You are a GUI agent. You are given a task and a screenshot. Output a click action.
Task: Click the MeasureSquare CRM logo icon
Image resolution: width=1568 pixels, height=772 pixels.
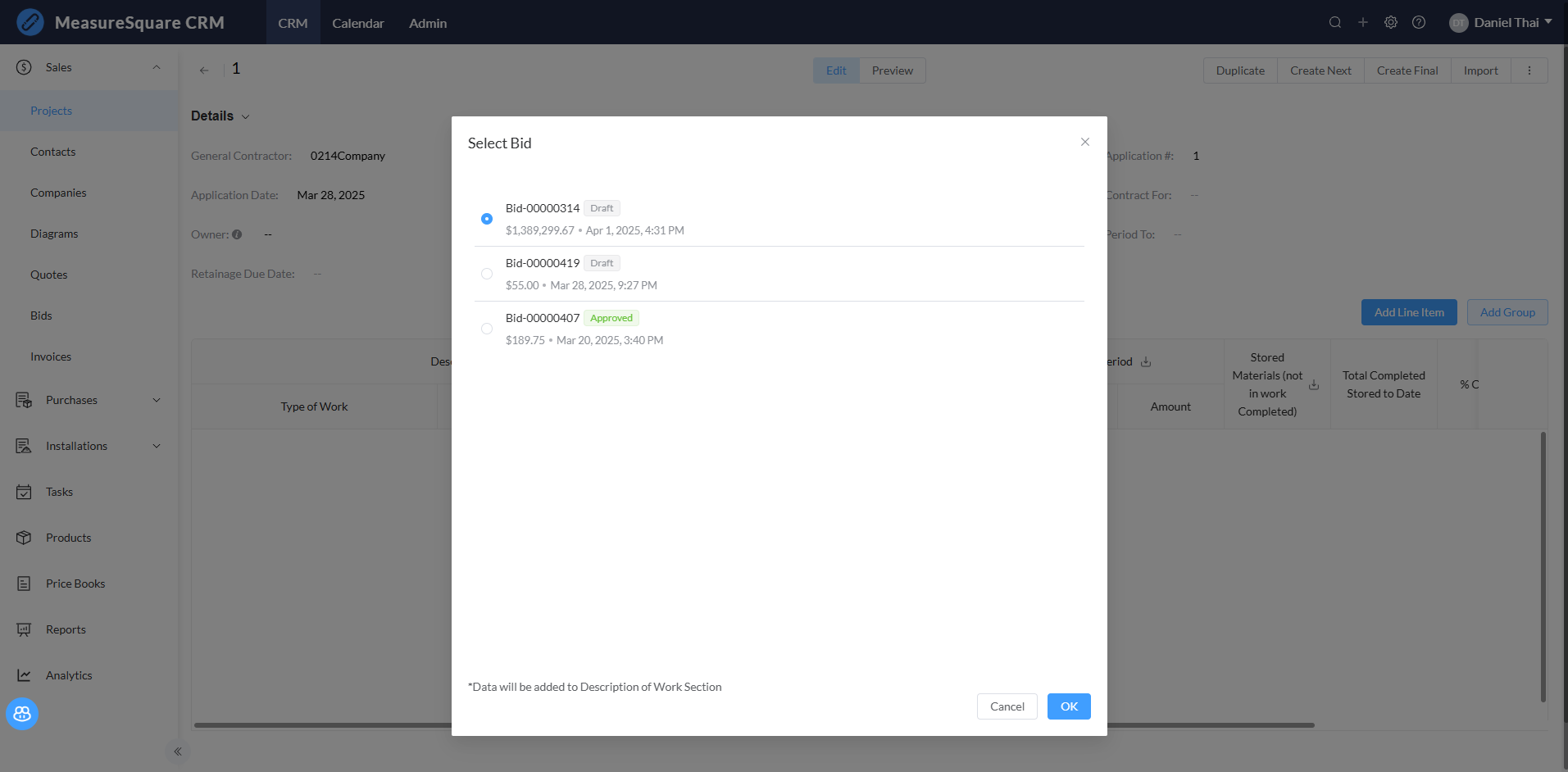click(30, 22)
